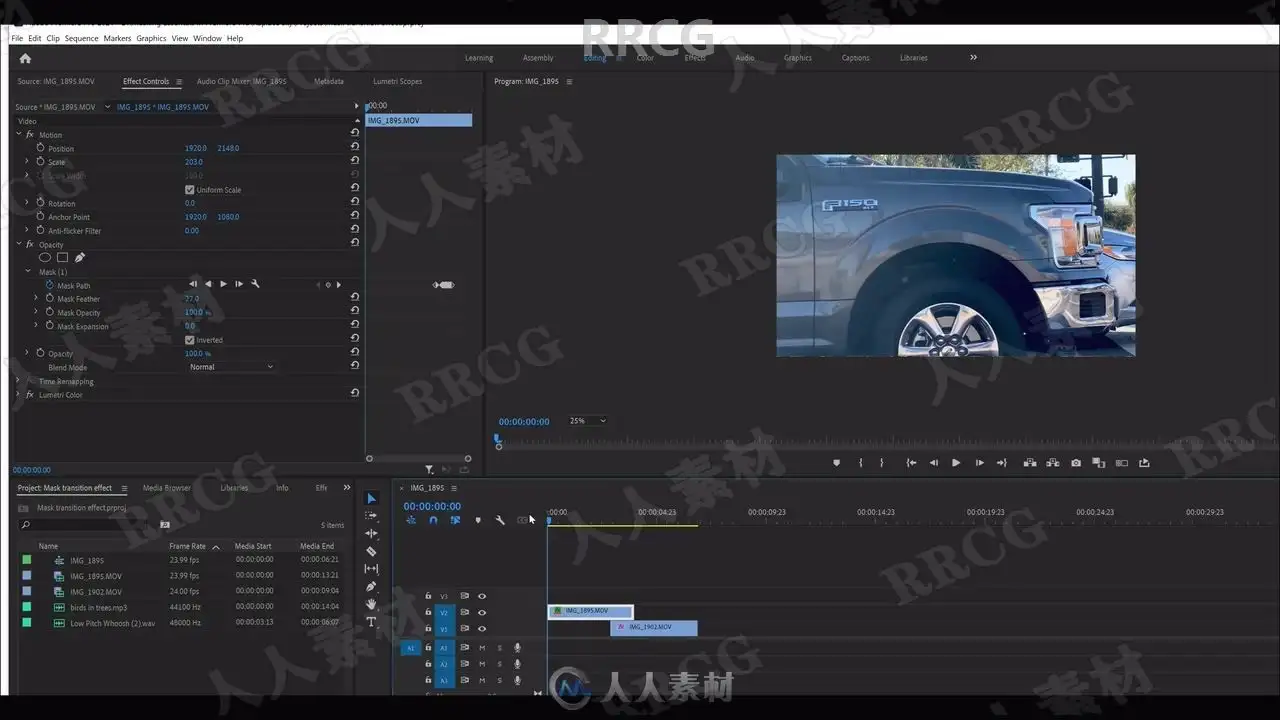Switch to the Media Browser tab
The height and width of the screenshot is (720, 1280).
point(166,488)
